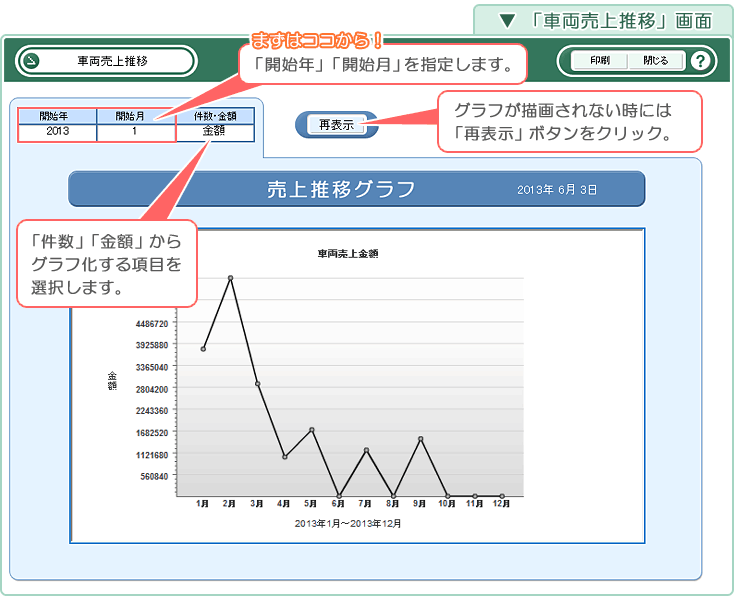The height and width of the screenshot is (600, 735).
Task: Click the y-axis value 4486720
Action: [x=152, y=324]
